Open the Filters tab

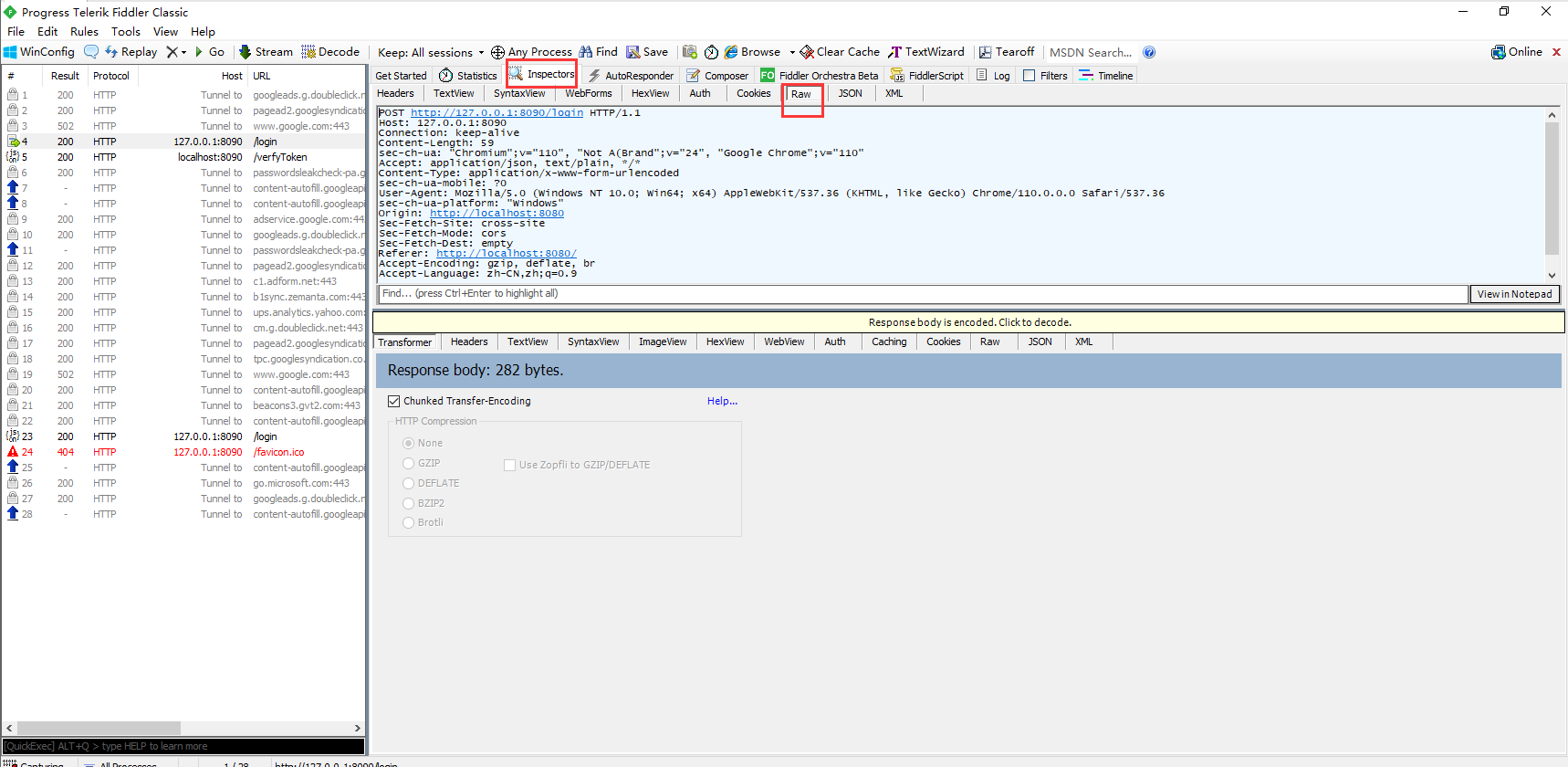tap(1045, 76)
